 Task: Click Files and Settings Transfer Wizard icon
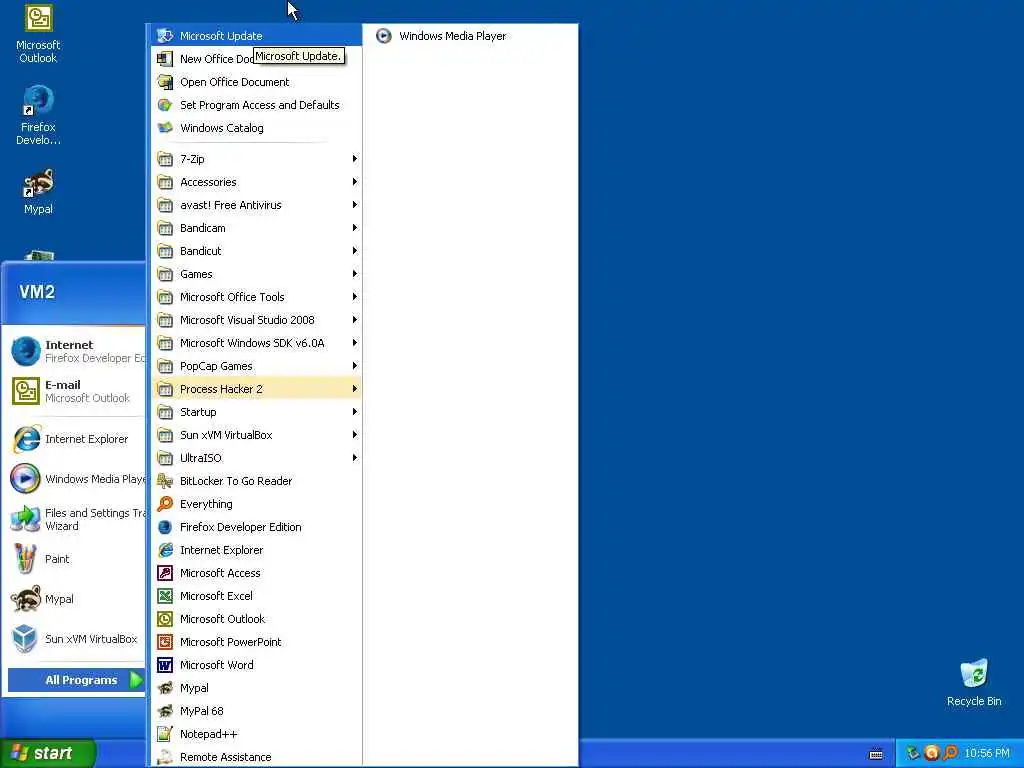tap(25, 519)
